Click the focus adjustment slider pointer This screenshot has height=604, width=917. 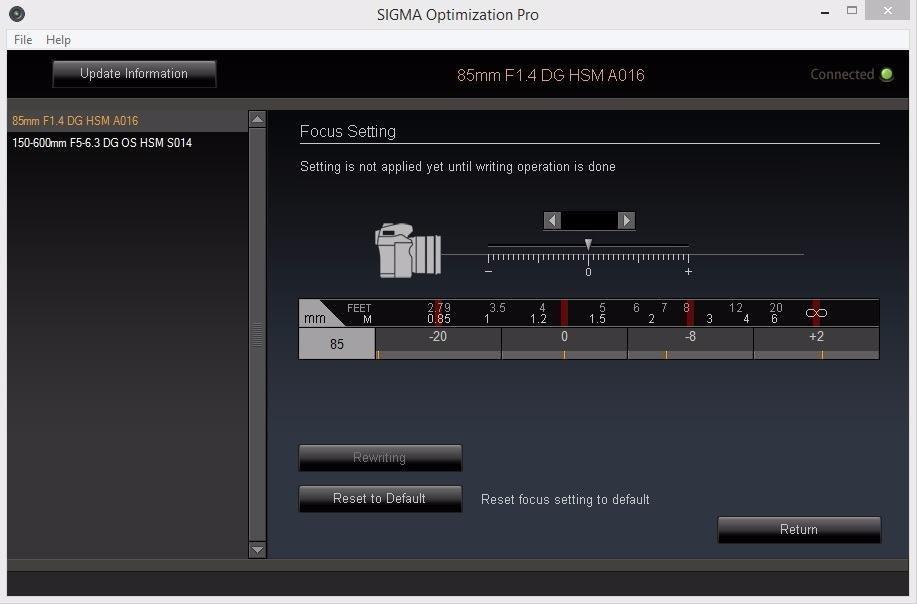point(588,244)
